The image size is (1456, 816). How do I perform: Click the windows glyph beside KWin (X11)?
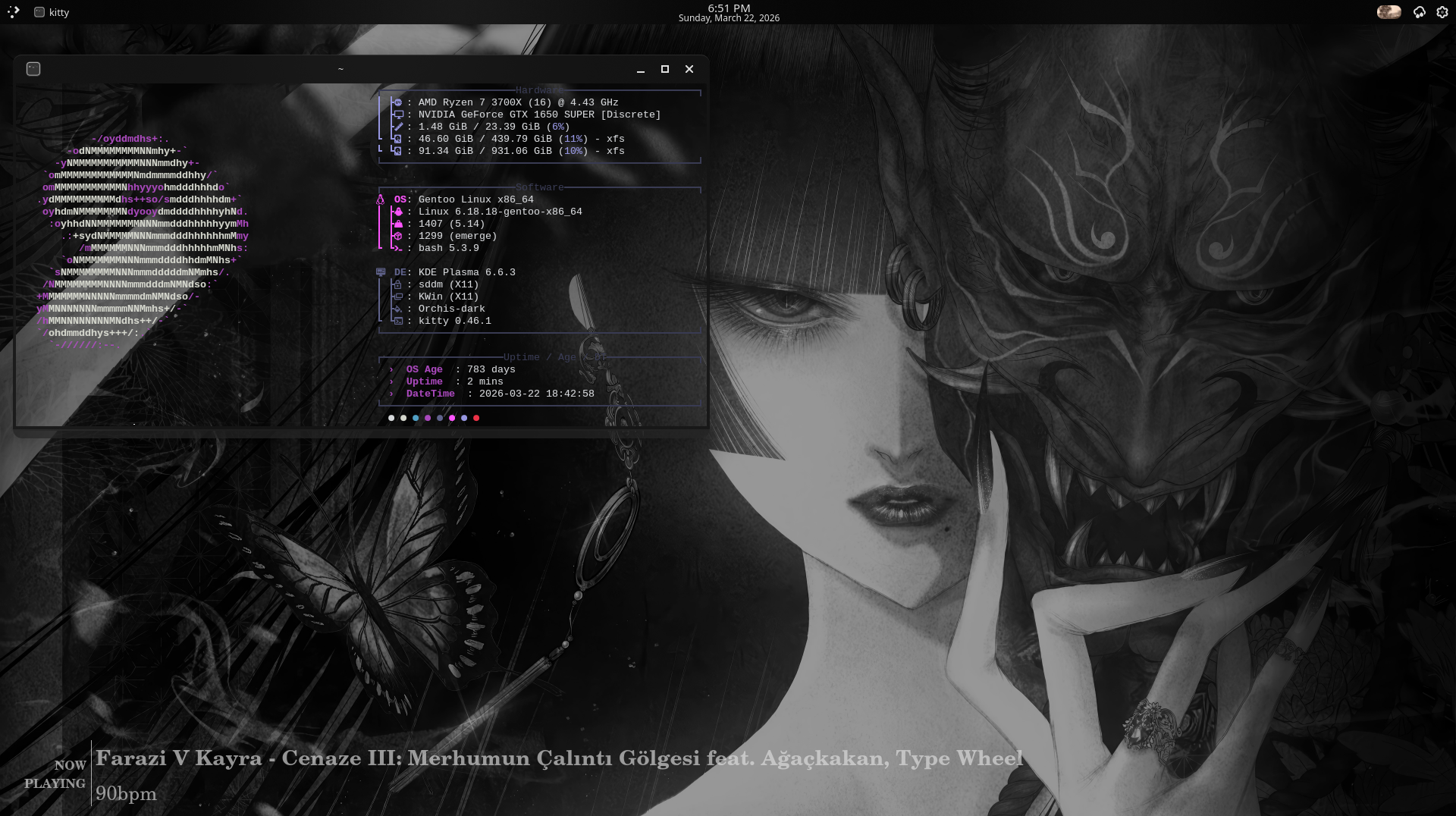397,297
